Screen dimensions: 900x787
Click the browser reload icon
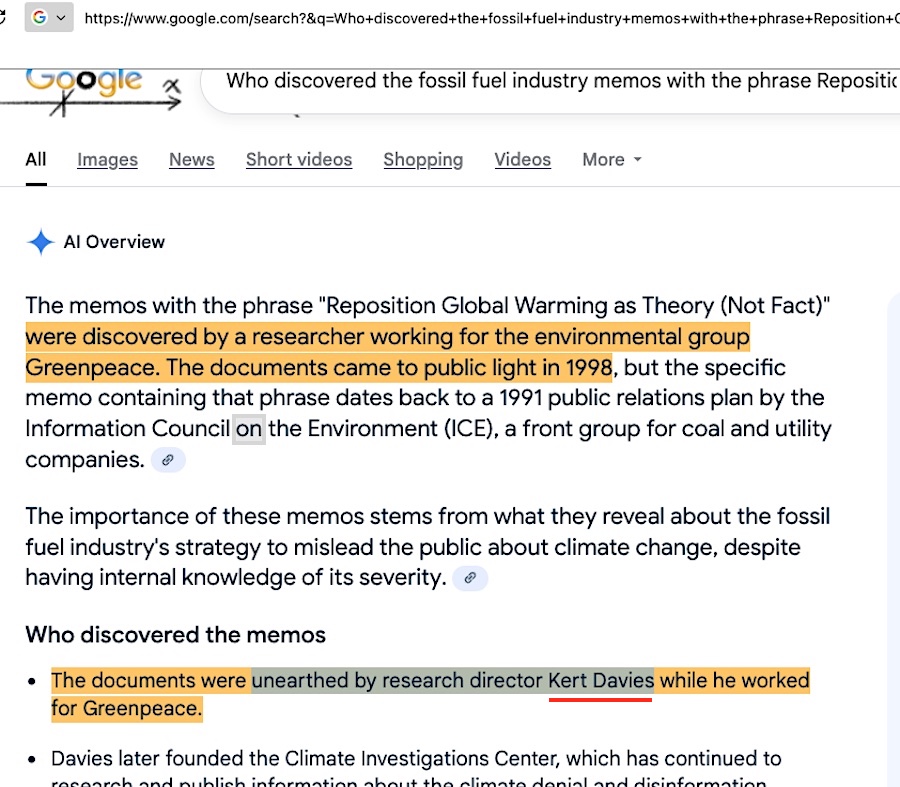pyautogui.click(x=4, y=18)
